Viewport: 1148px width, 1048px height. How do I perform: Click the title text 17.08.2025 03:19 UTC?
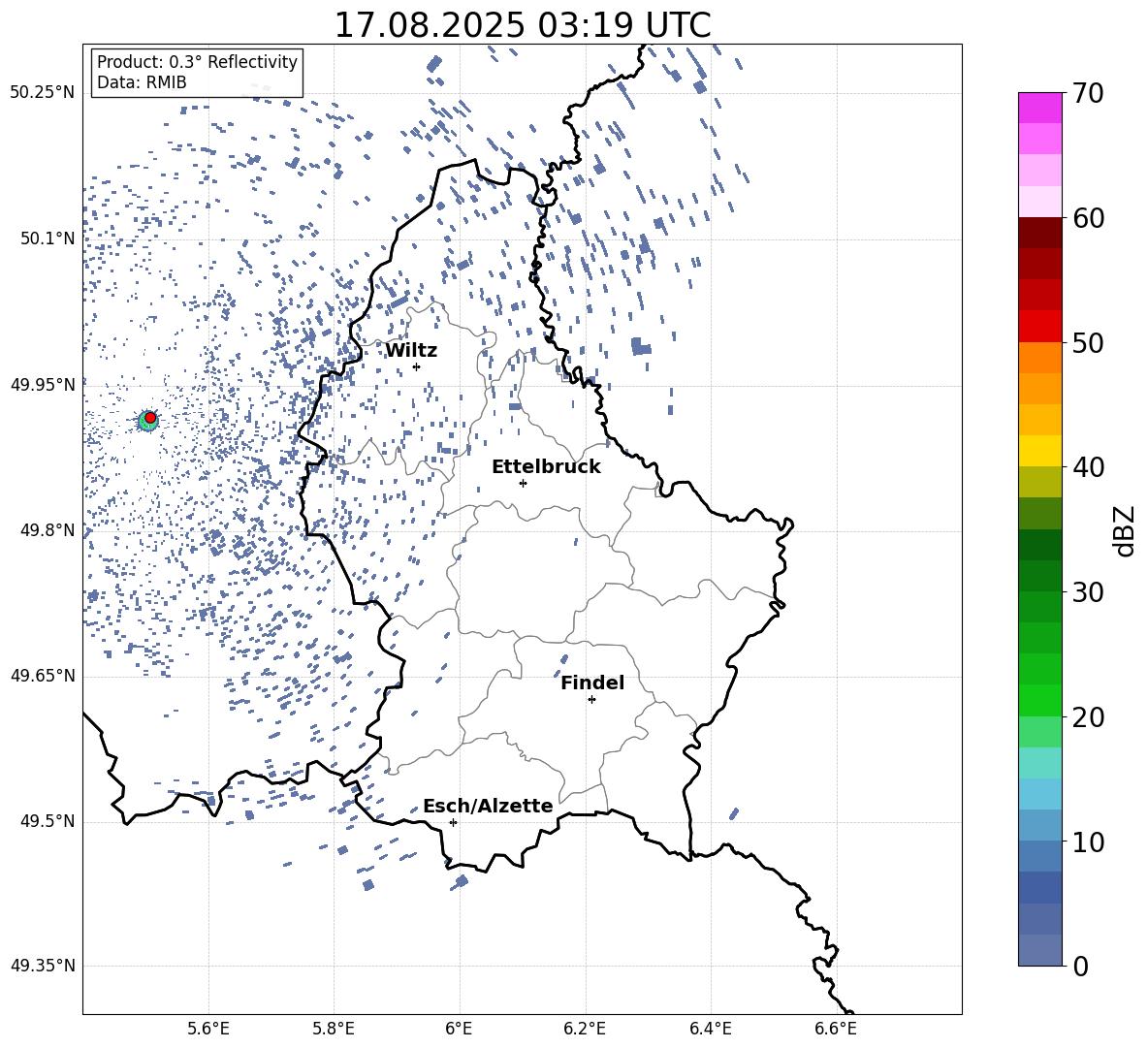click(x=522, y=25)
